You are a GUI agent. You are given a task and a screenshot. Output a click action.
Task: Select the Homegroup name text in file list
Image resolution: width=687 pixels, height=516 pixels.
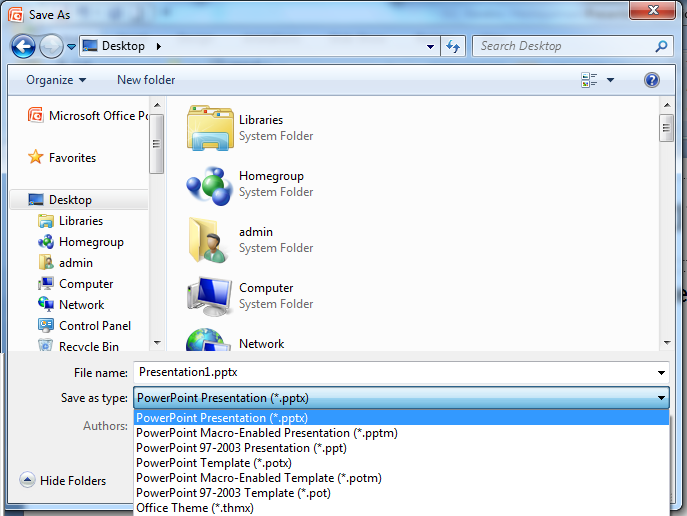pos(271,176)
